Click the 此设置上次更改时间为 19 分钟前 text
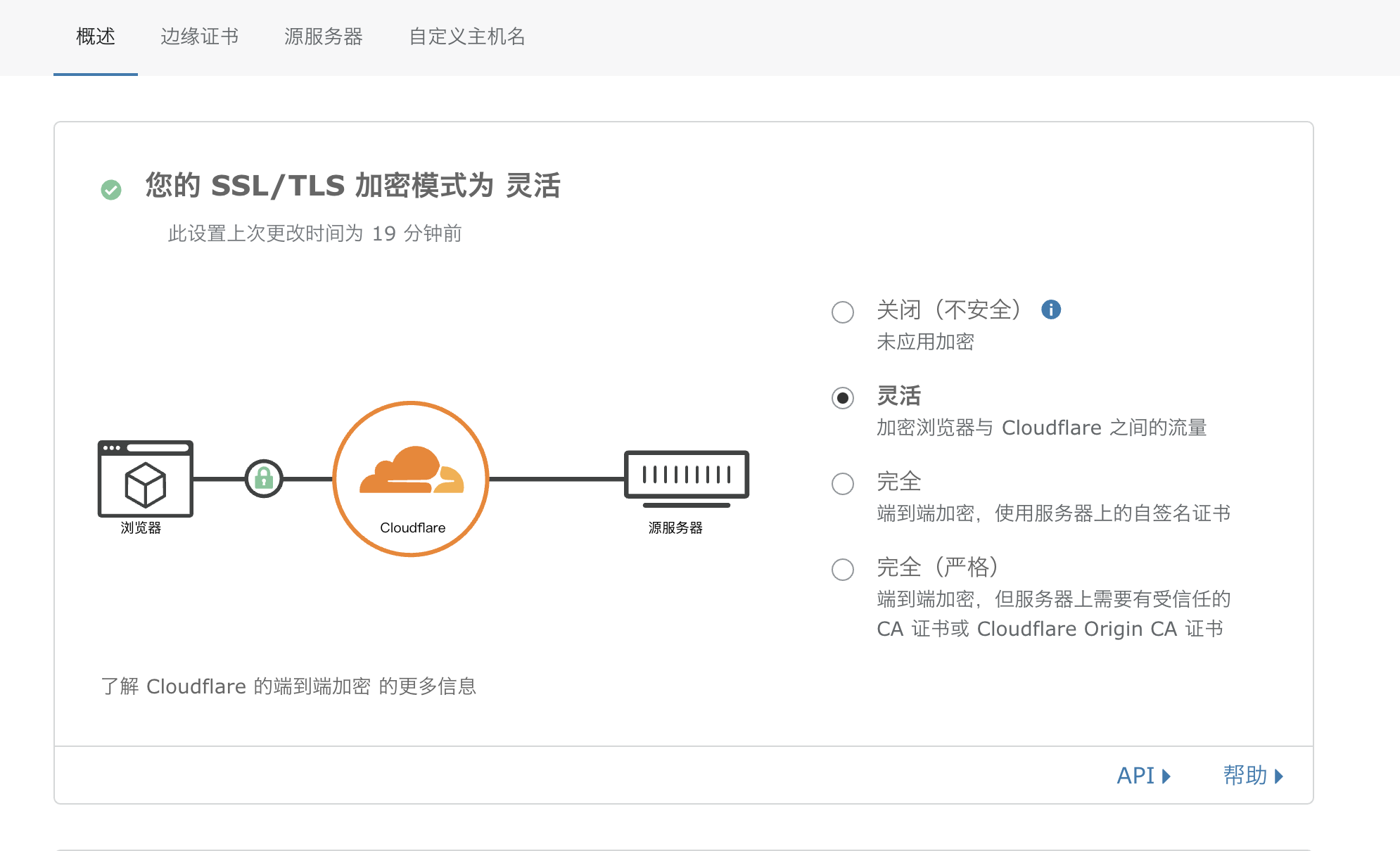This screenshot has height=851, width=1400. tap(314, 233)
